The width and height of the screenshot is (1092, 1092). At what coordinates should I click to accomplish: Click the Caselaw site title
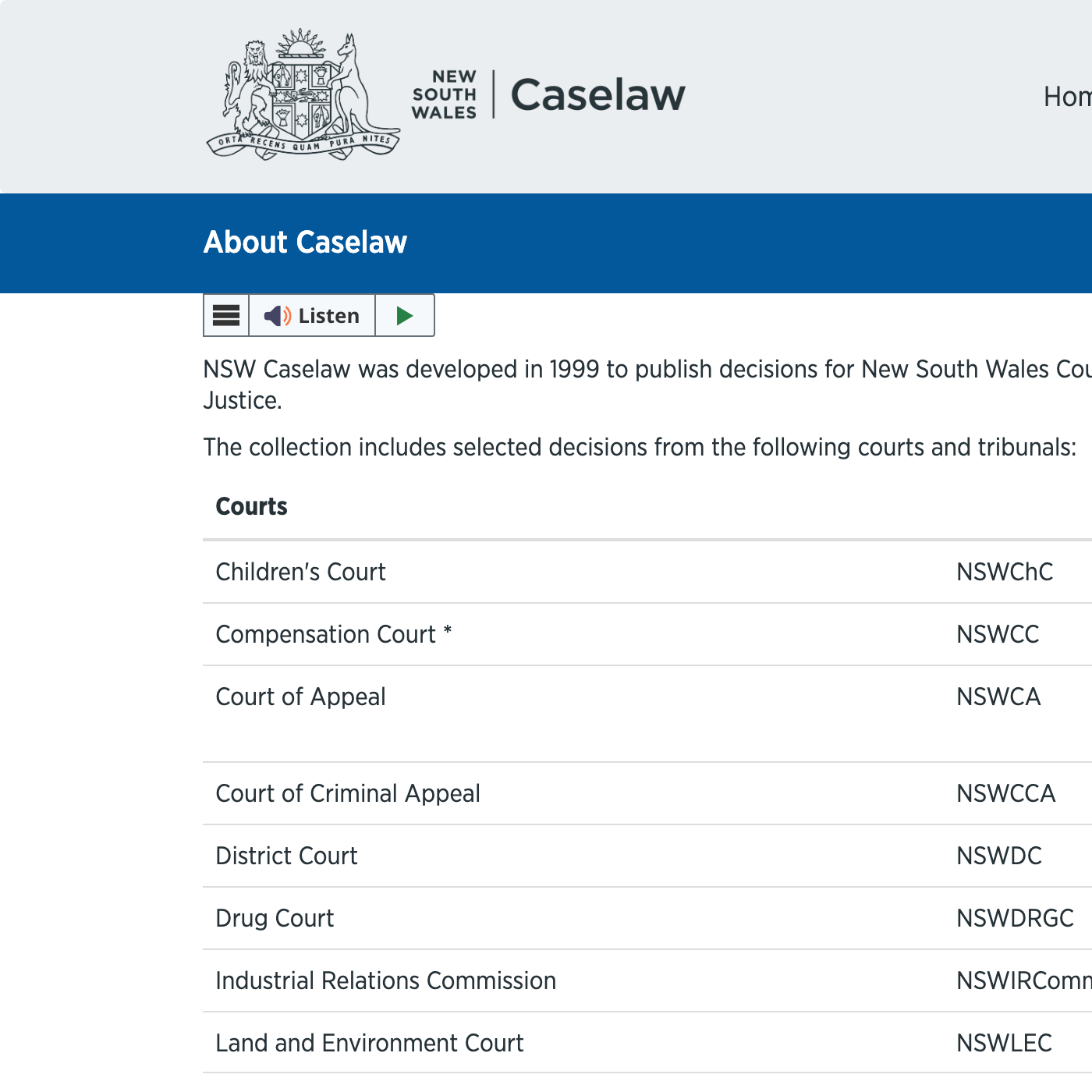pos(598,95)
